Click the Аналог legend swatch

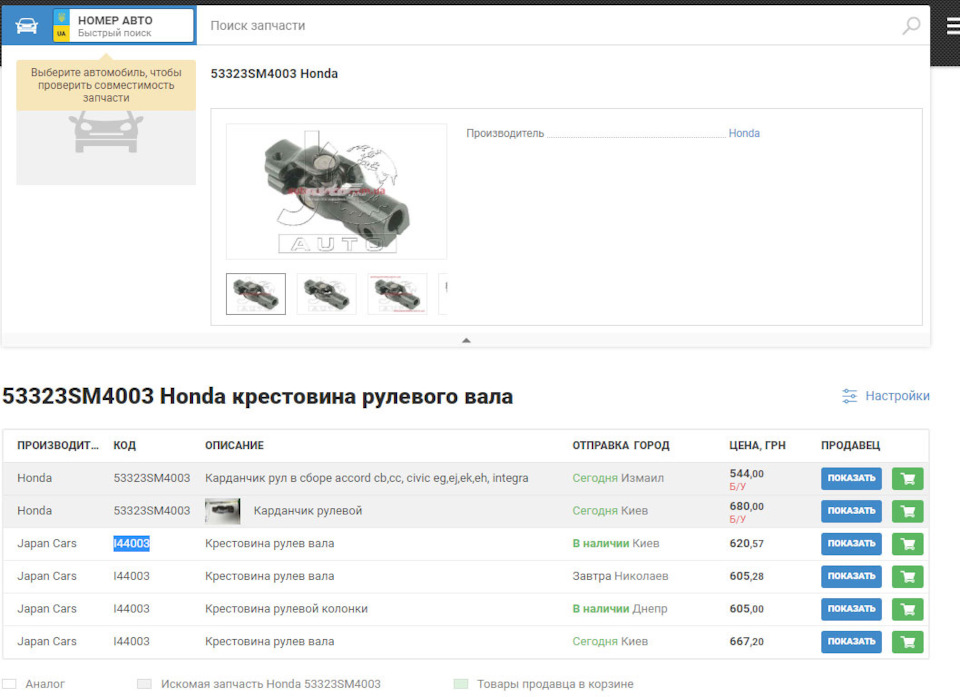pyautogui.click(x=9, y=684)
